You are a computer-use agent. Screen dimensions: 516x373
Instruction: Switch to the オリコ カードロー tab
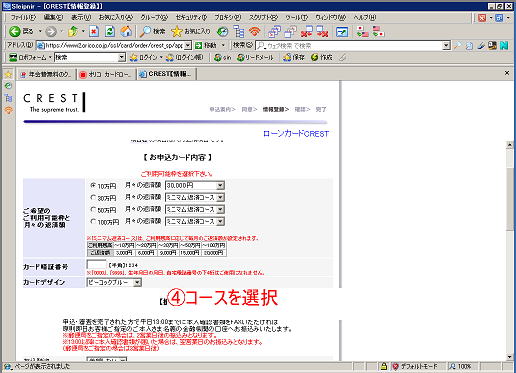107,74
